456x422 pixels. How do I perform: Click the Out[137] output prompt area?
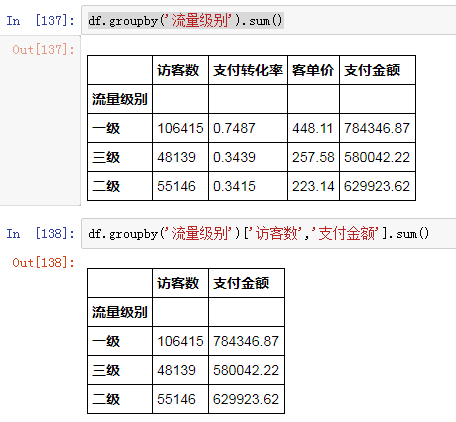(43, 50)
